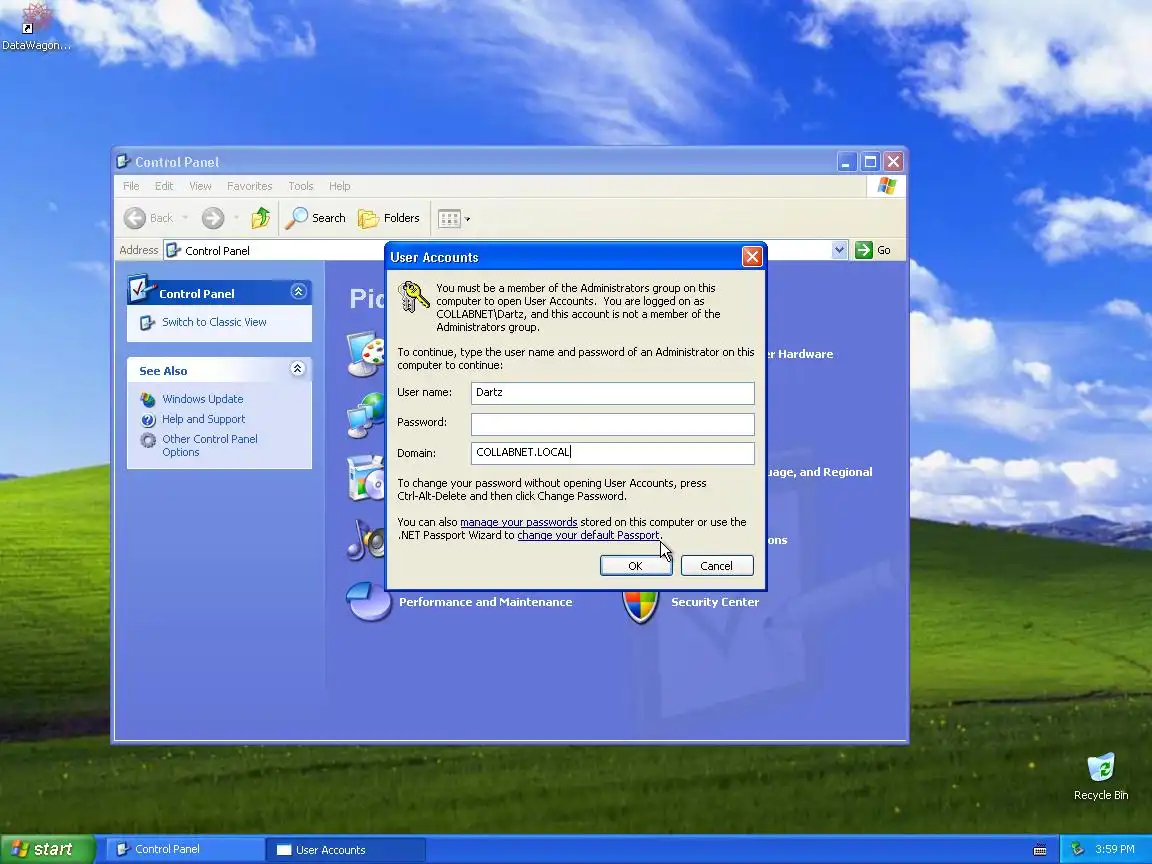Follow the manage your passwords link

point(518,522)
